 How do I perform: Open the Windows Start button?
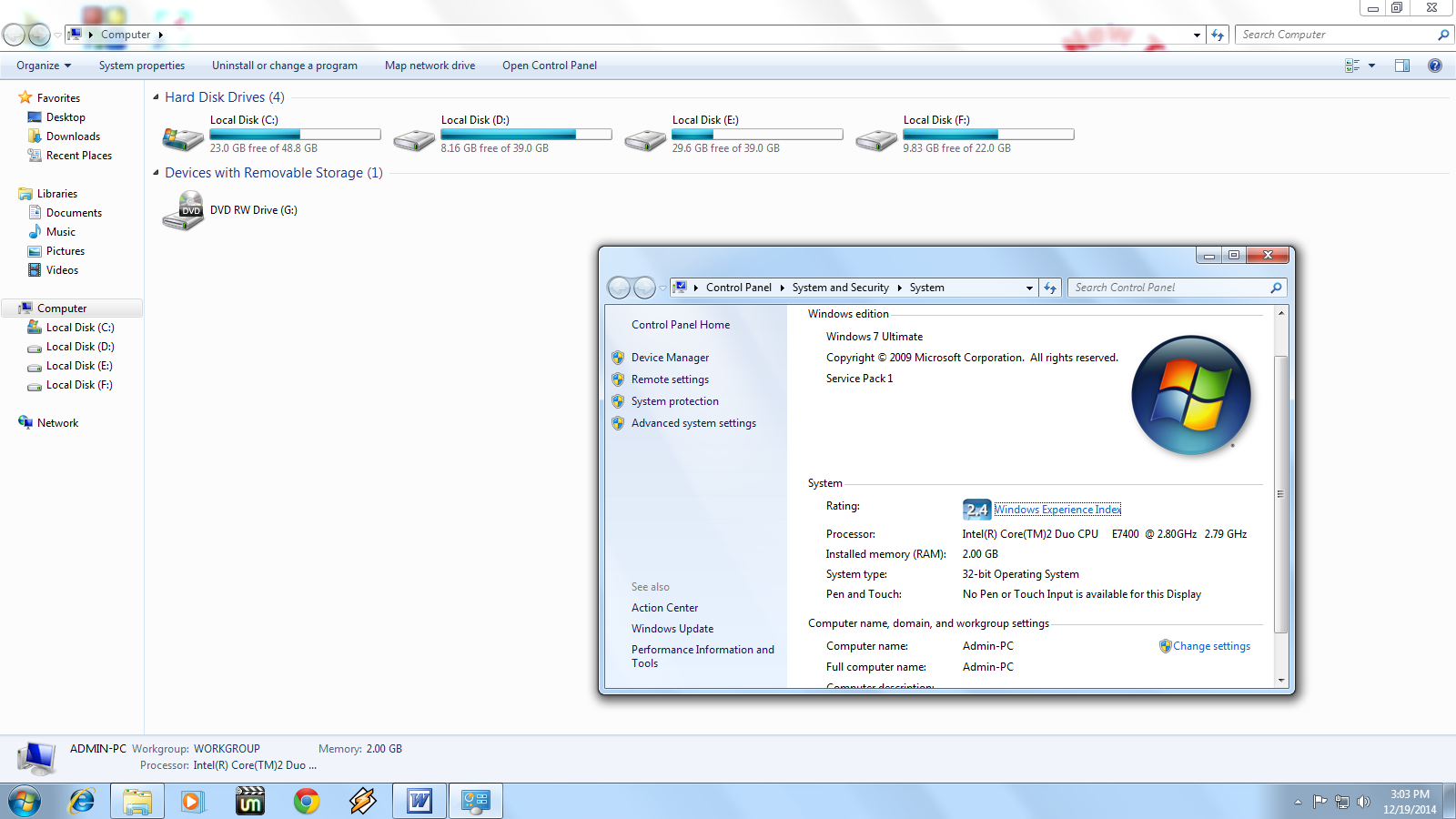tap(25, 802)
